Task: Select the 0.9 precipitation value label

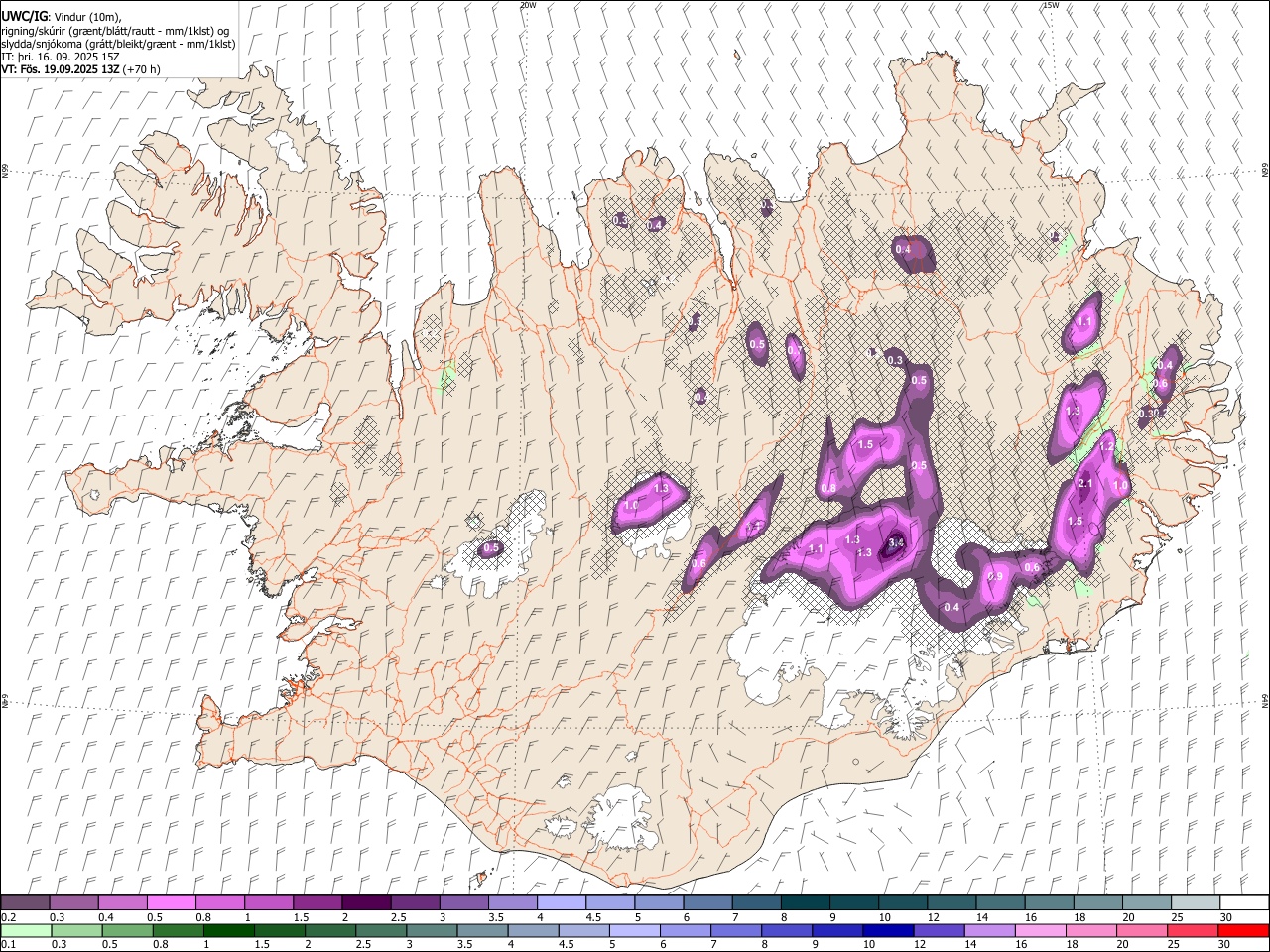Action: (x=995, y=577)
